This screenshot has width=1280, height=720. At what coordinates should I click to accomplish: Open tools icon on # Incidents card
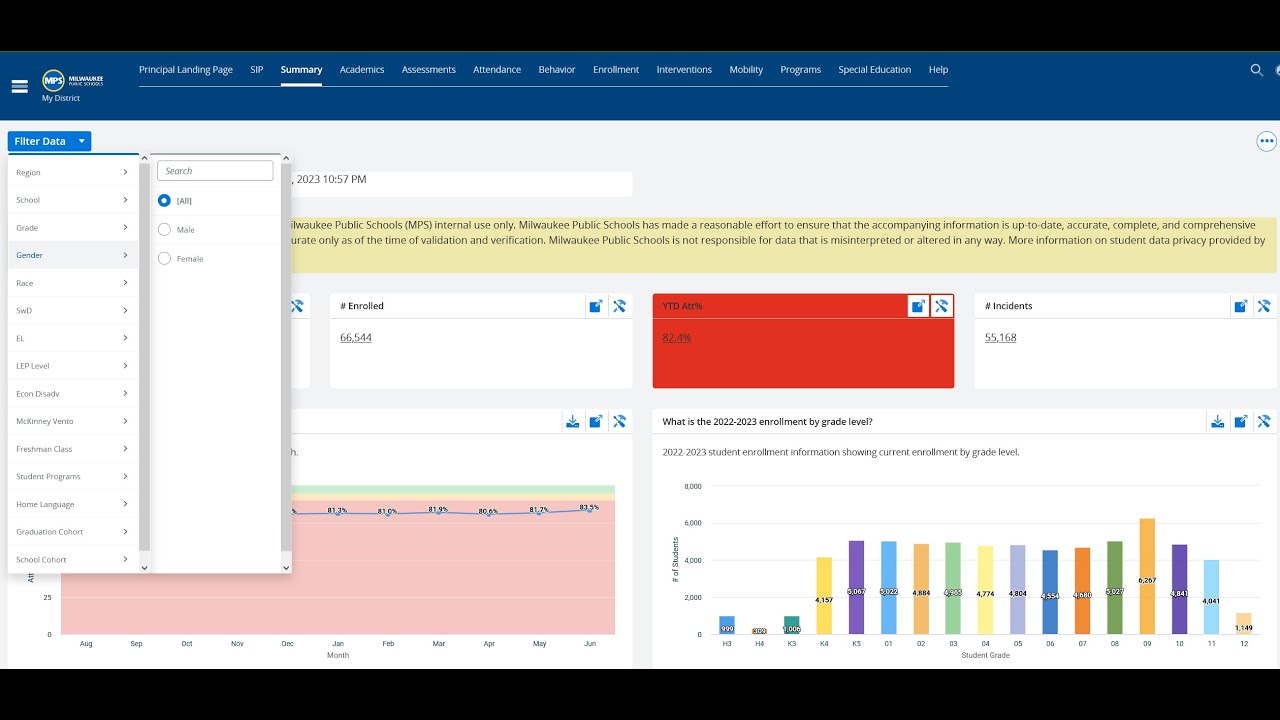point(1264,306)
